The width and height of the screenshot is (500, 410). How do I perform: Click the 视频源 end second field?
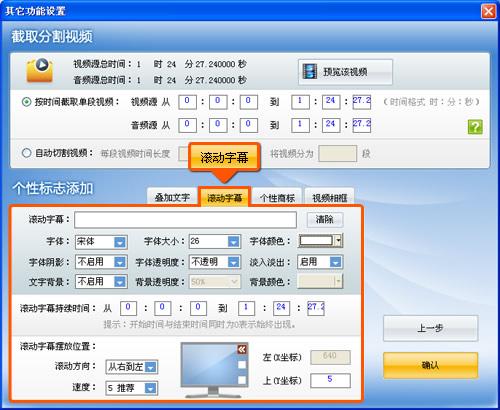pyautogui.click(x=362, y=102)
